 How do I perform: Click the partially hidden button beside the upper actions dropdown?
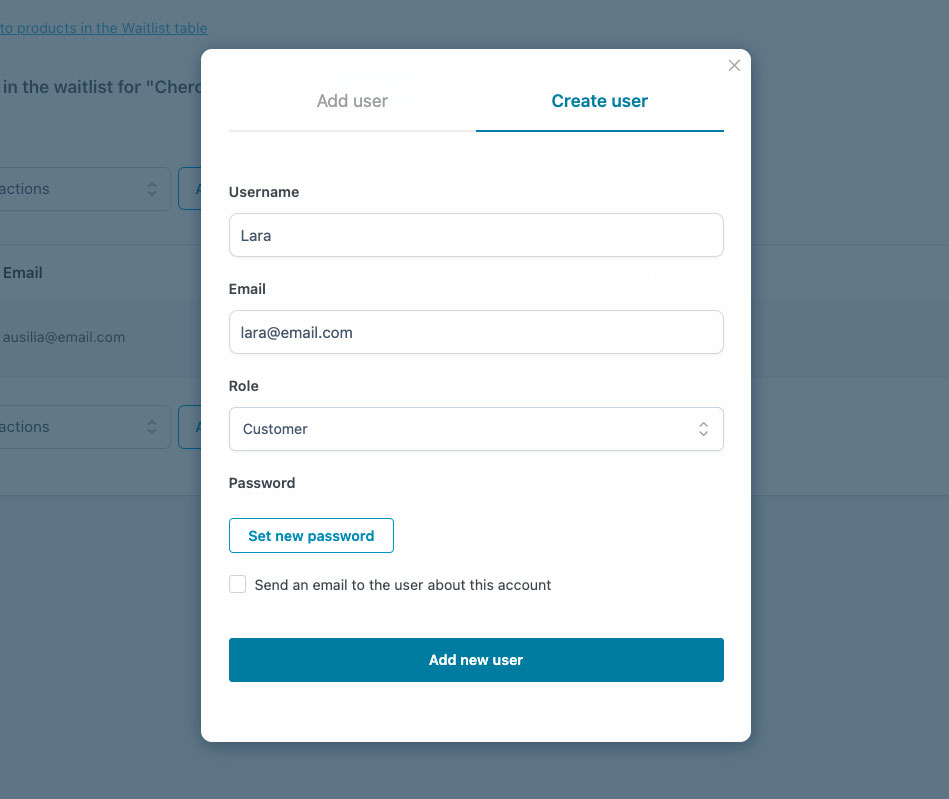[x=190, y=189]
